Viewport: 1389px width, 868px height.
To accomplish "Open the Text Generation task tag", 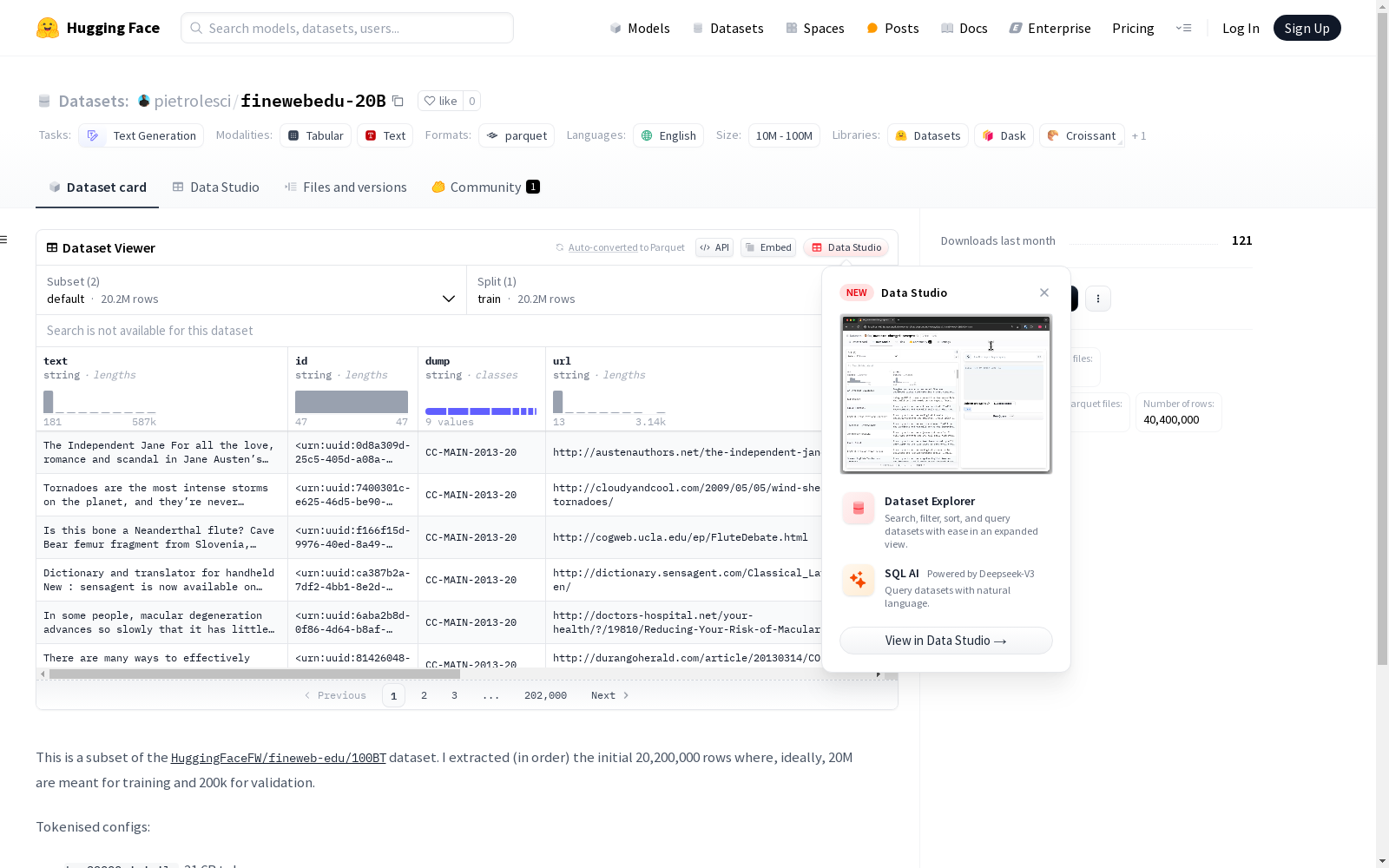I will click(x=141, y=135).
